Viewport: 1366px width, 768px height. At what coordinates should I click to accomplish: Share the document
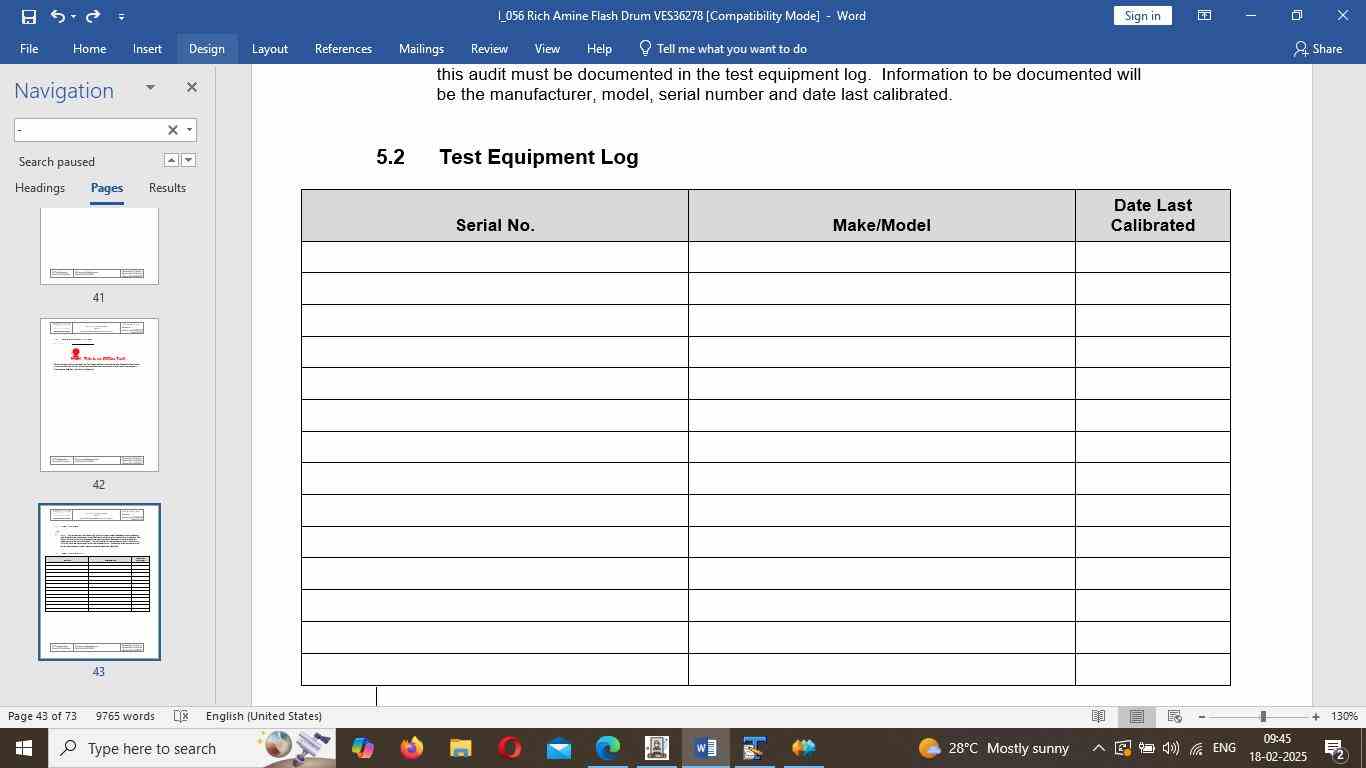point(1317,48)
